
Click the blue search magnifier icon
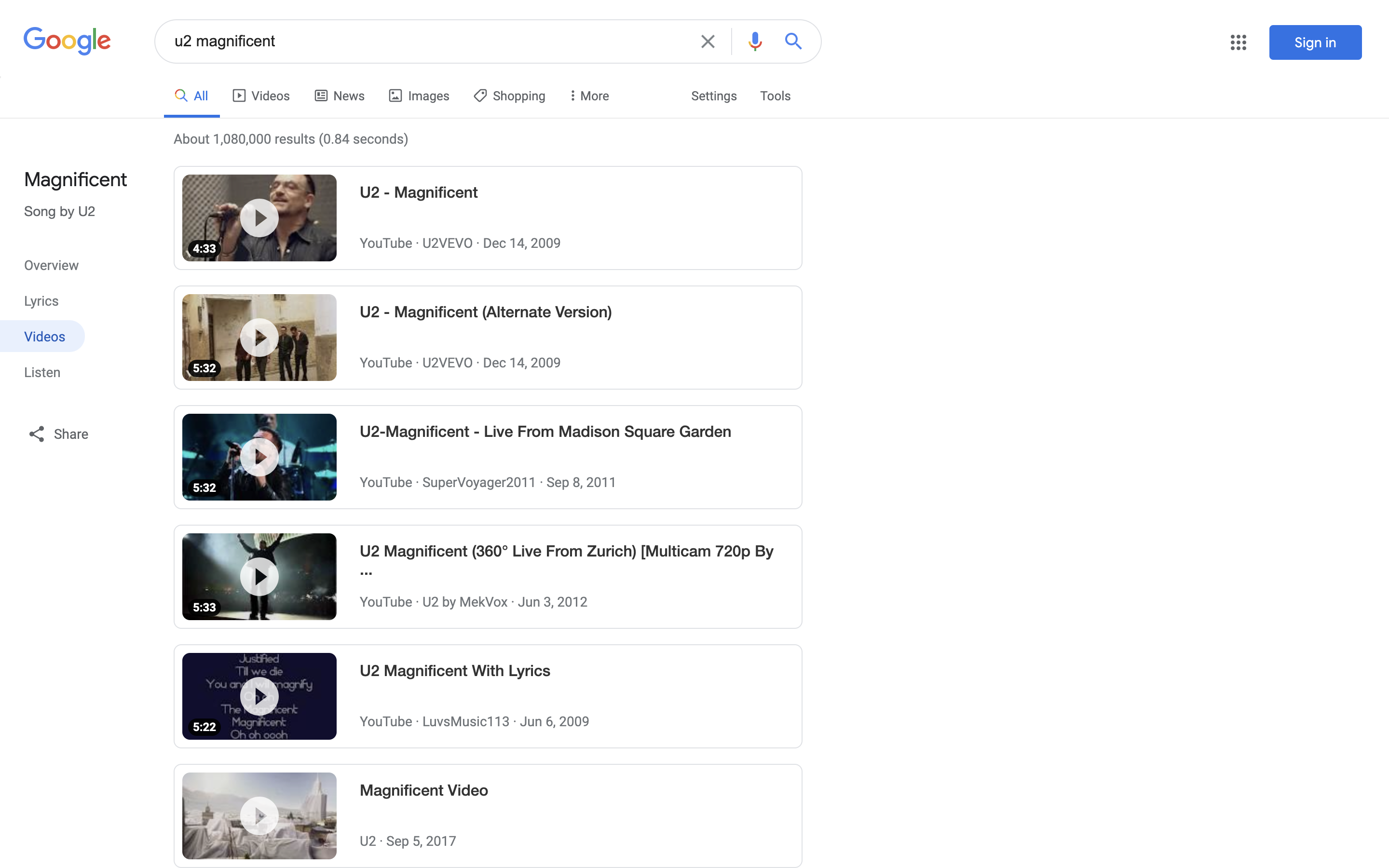coord(793,41)
